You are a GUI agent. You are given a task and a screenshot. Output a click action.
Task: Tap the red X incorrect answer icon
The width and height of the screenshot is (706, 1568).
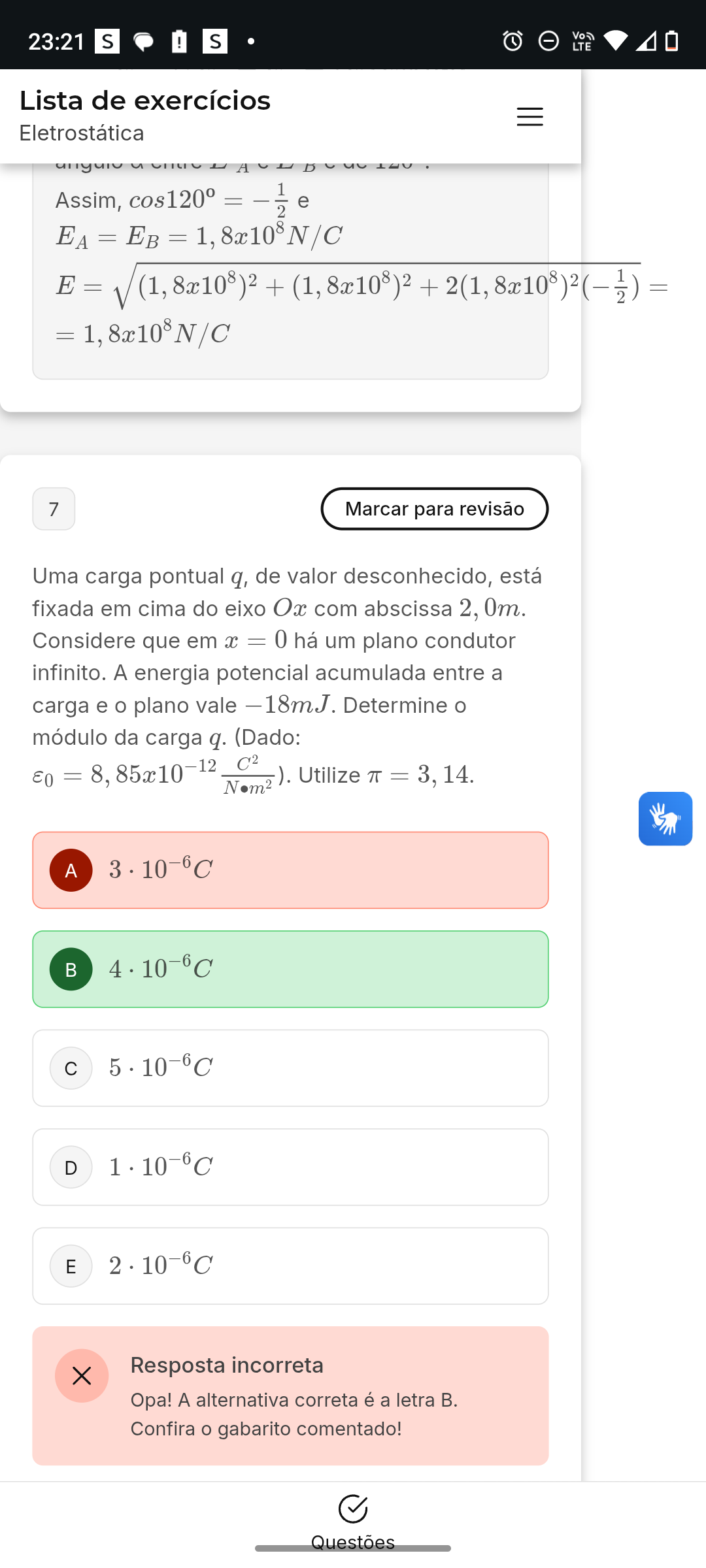82,1376
